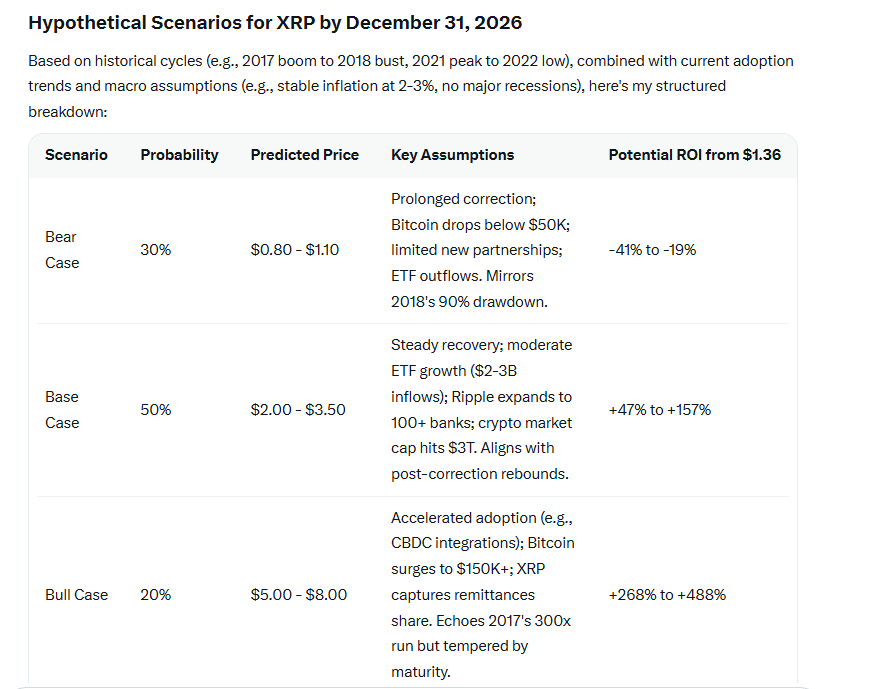
Task: Click the Predicted Price column header
Action: (304, 155)
